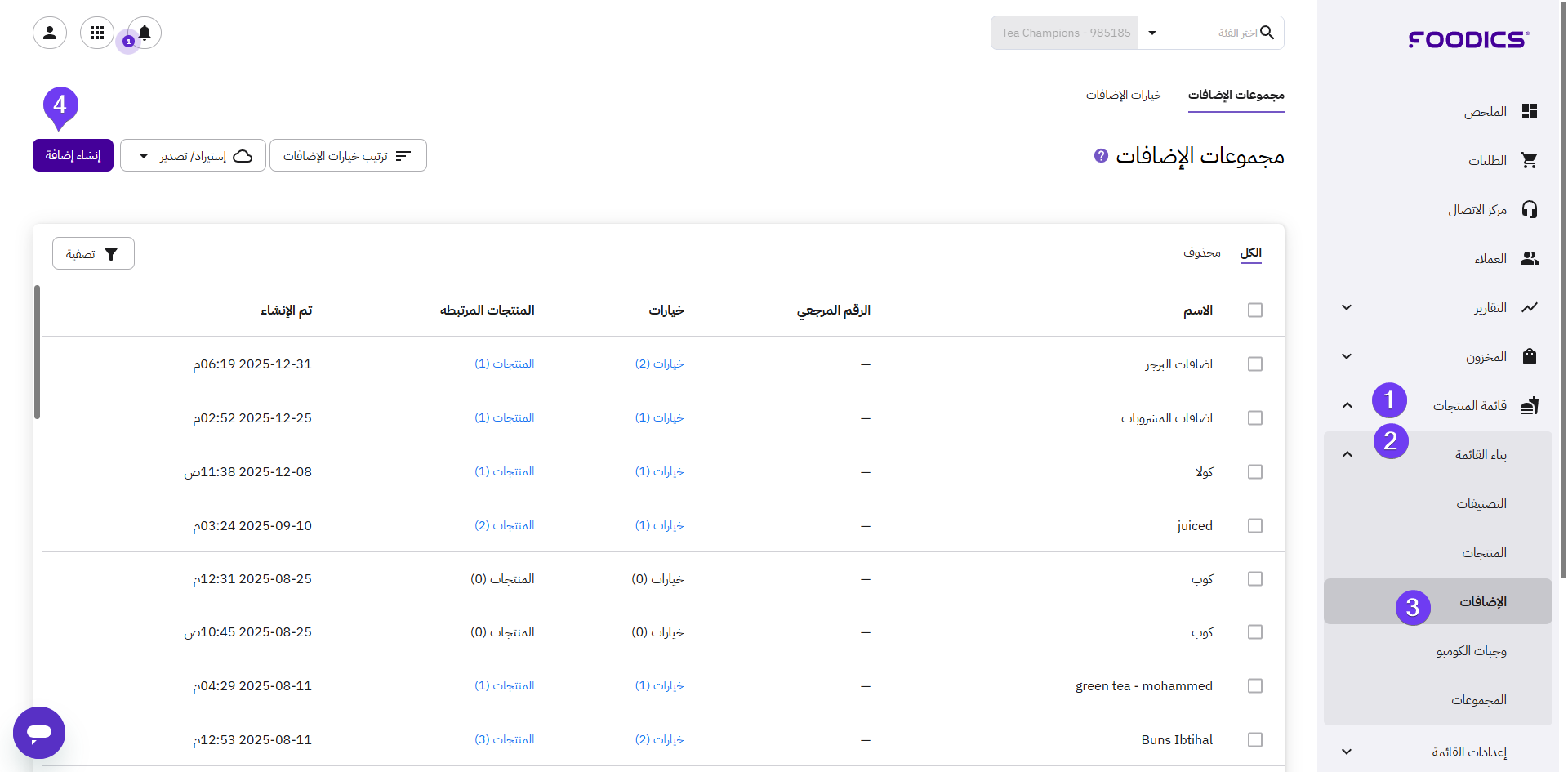Open the branch selector dropdown arrow
The width and height of the screenshot is (1568, 772).
1152,33
